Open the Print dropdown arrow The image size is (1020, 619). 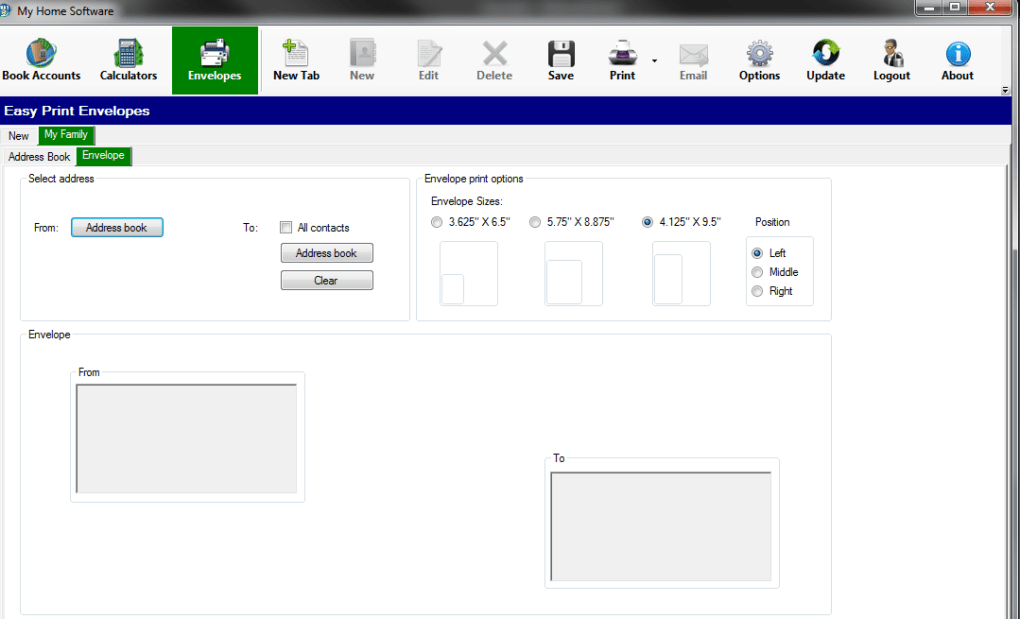pyautogui.click(x=652, y=62)
